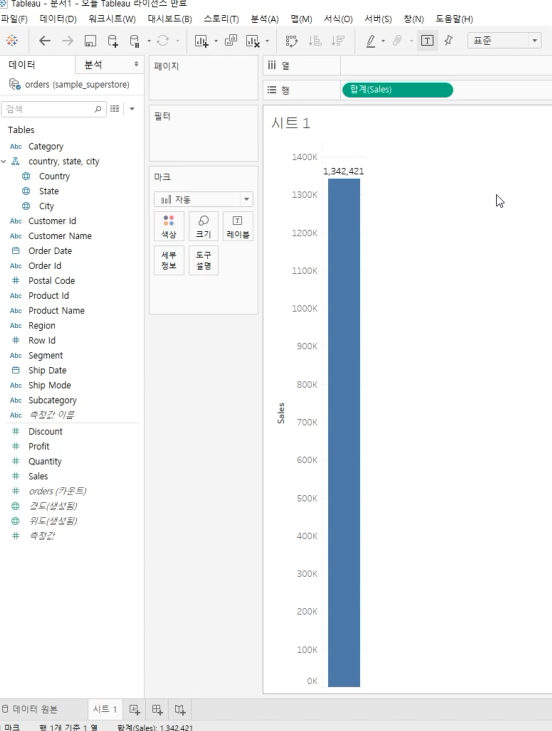
Task: Click the 도구 설명 tooltip mark card
Action: point(203,260)
